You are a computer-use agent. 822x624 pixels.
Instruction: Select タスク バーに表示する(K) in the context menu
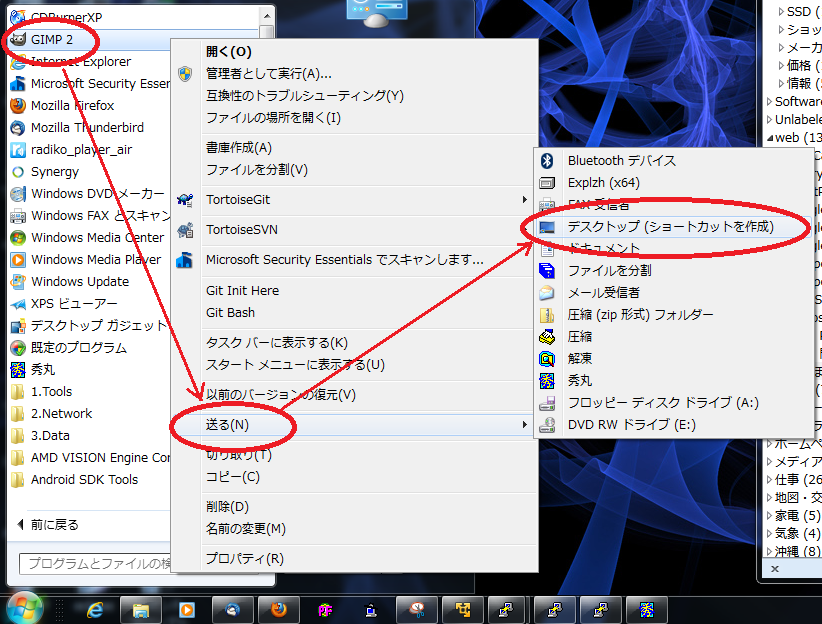pyautogui.click(x=354, y=343)
